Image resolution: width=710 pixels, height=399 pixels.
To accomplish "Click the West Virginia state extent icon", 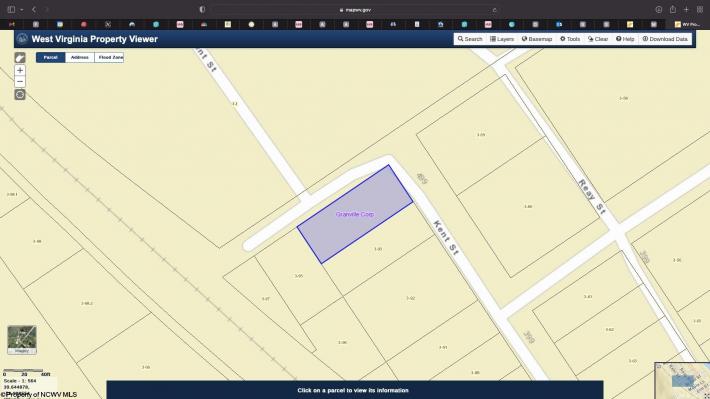I will click(20, 58).
